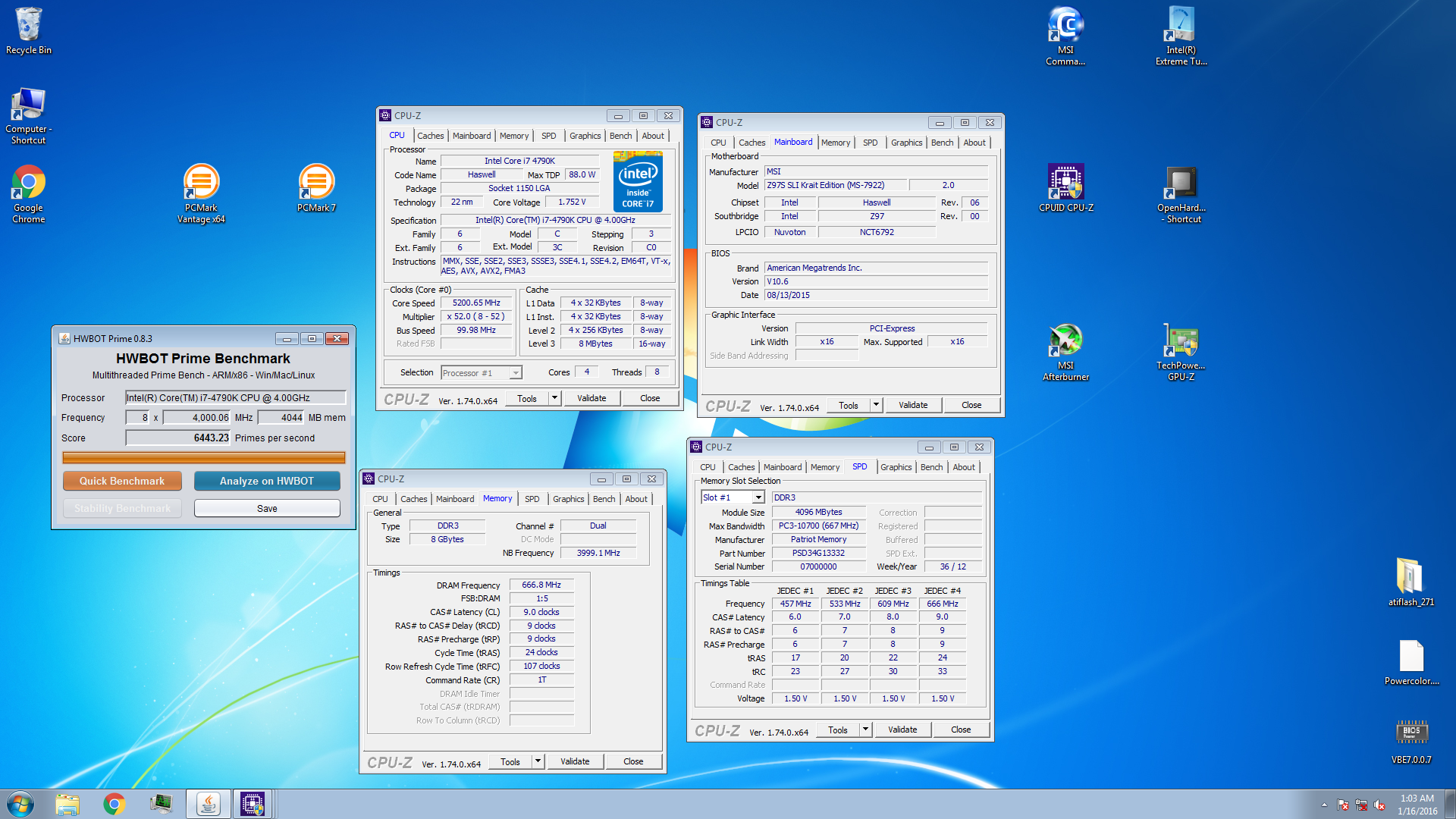The image size is (1456, 819).
Task: Click Validate in the CPU tab window
Action: tap(591, 398)
